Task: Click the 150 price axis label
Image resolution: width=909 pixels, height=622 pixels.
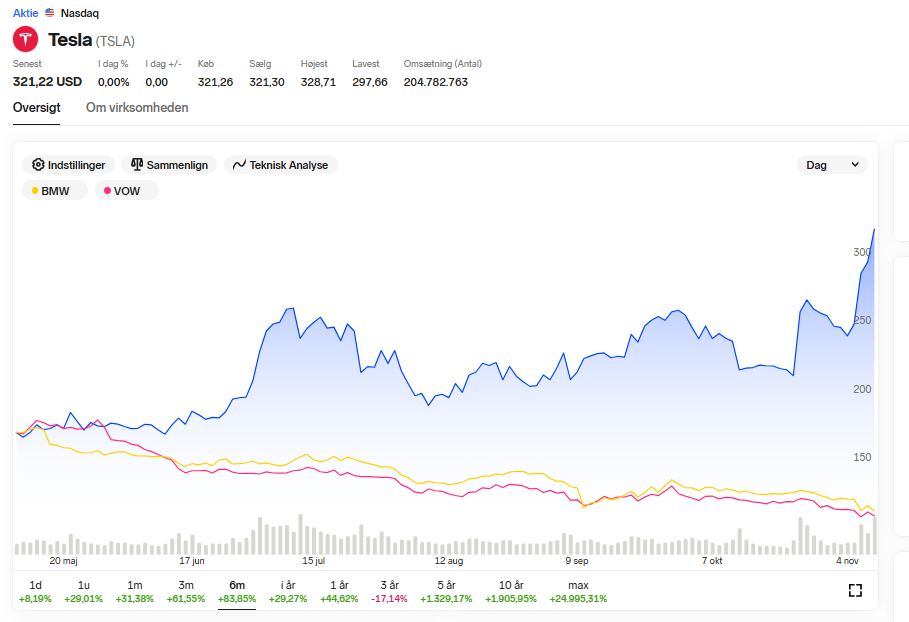Action: [x=862, y=457]
